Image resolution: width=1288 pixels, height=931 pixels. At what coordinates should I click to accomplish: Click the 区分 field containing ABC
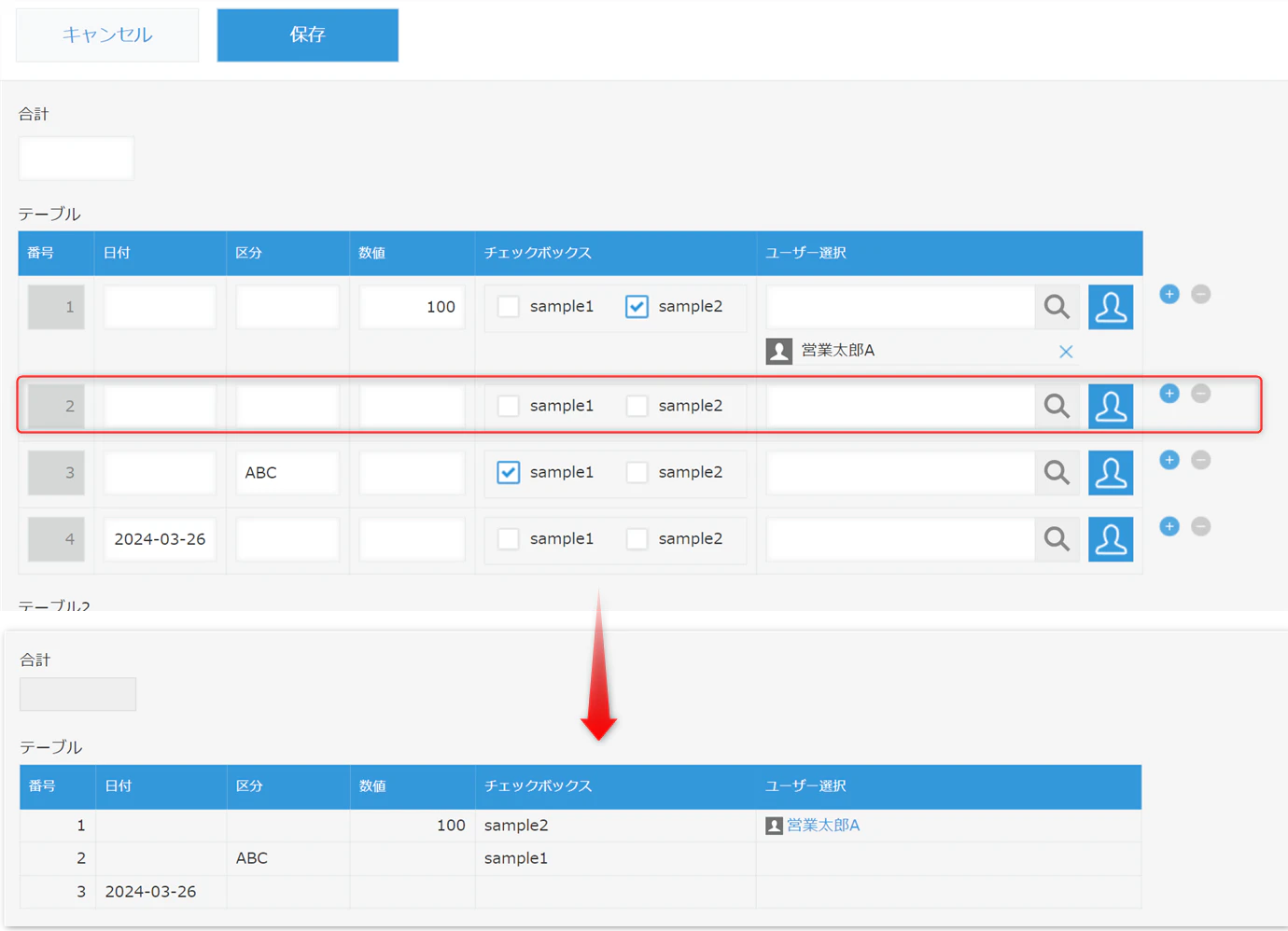(287, 473)
